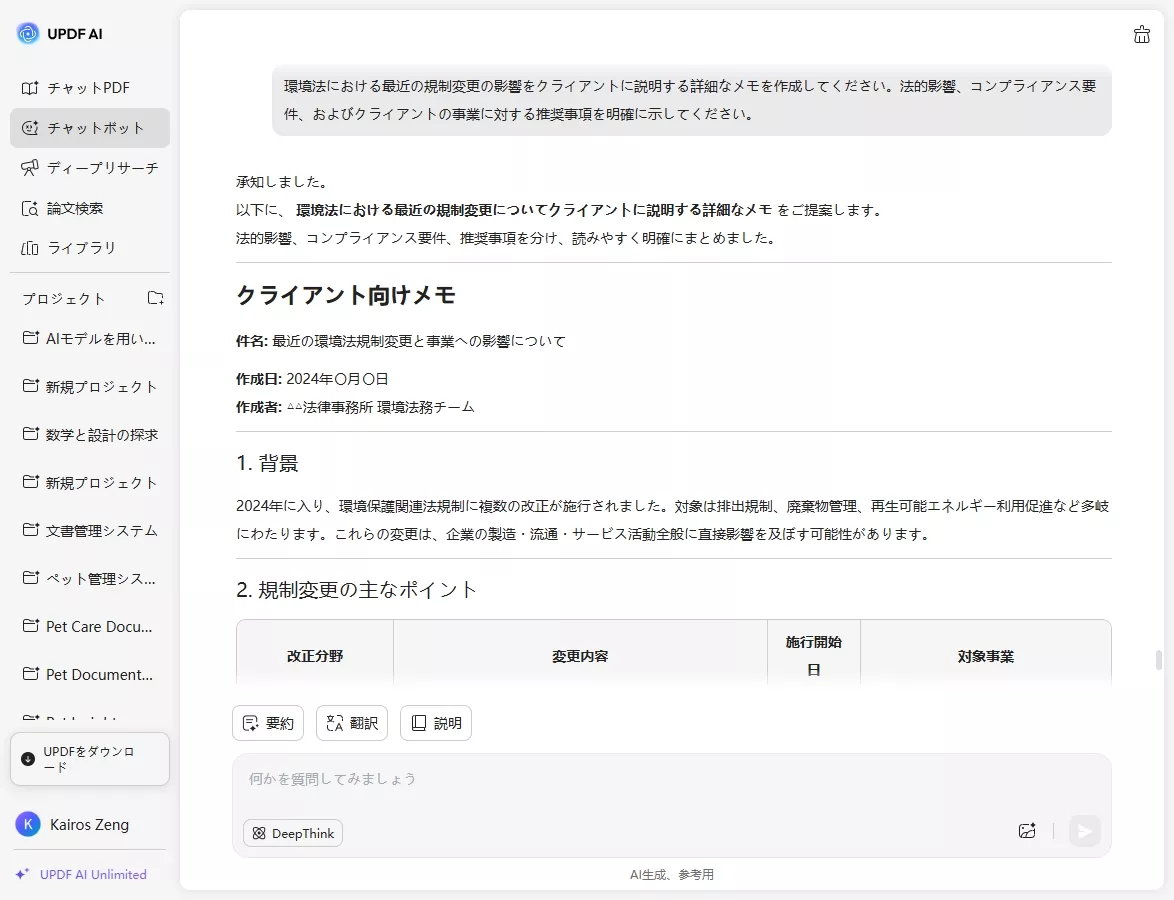Click the 翻訳 action button
The width and height of the screenshot is (1174, 900).
click(351, 722)
